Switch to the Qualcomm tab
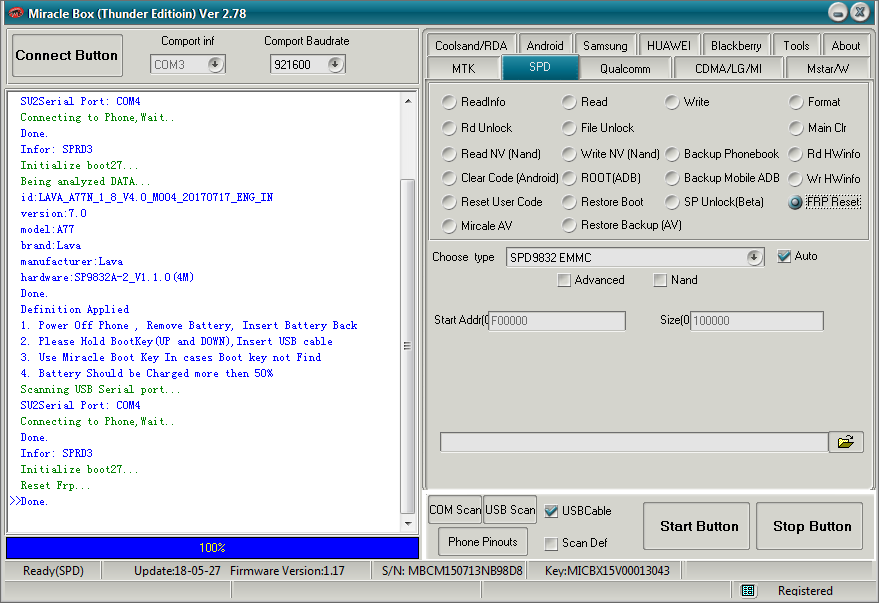Viewport: 879px width, 603px height. [625, 68]
